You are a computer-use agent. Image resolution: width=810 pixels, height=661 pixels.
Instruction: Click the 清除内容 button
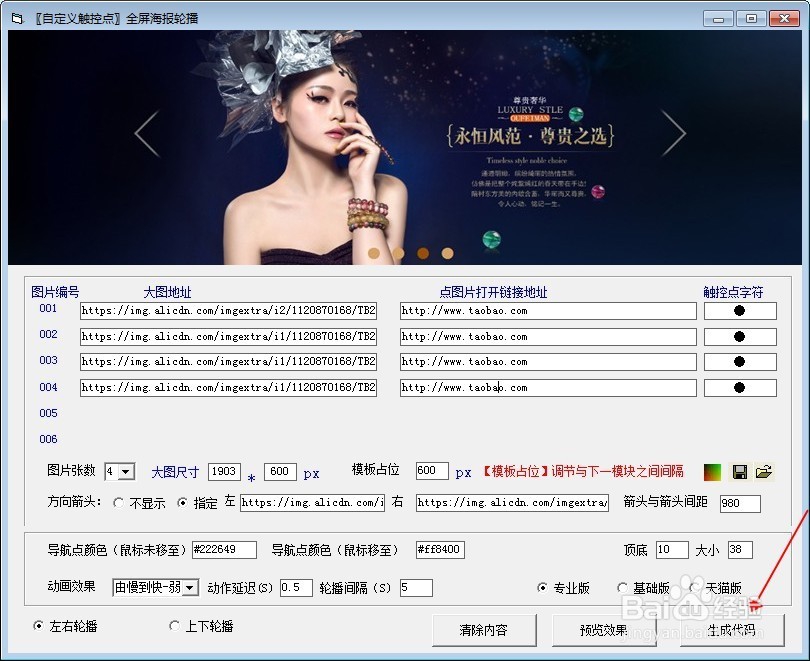[484, 630]
